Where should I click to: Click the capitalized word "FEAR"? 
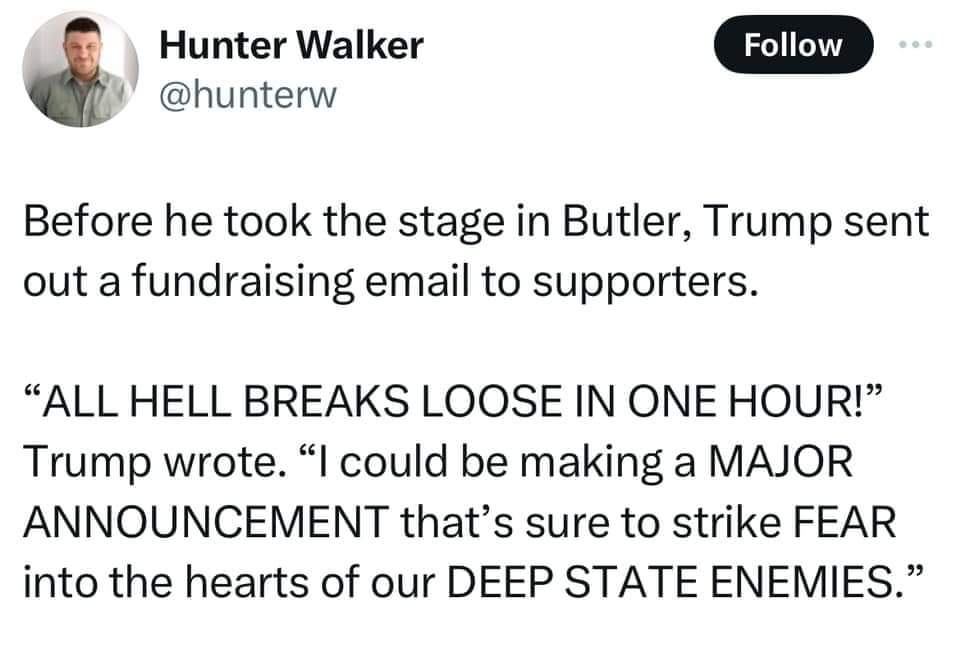(x=844, y=522)
